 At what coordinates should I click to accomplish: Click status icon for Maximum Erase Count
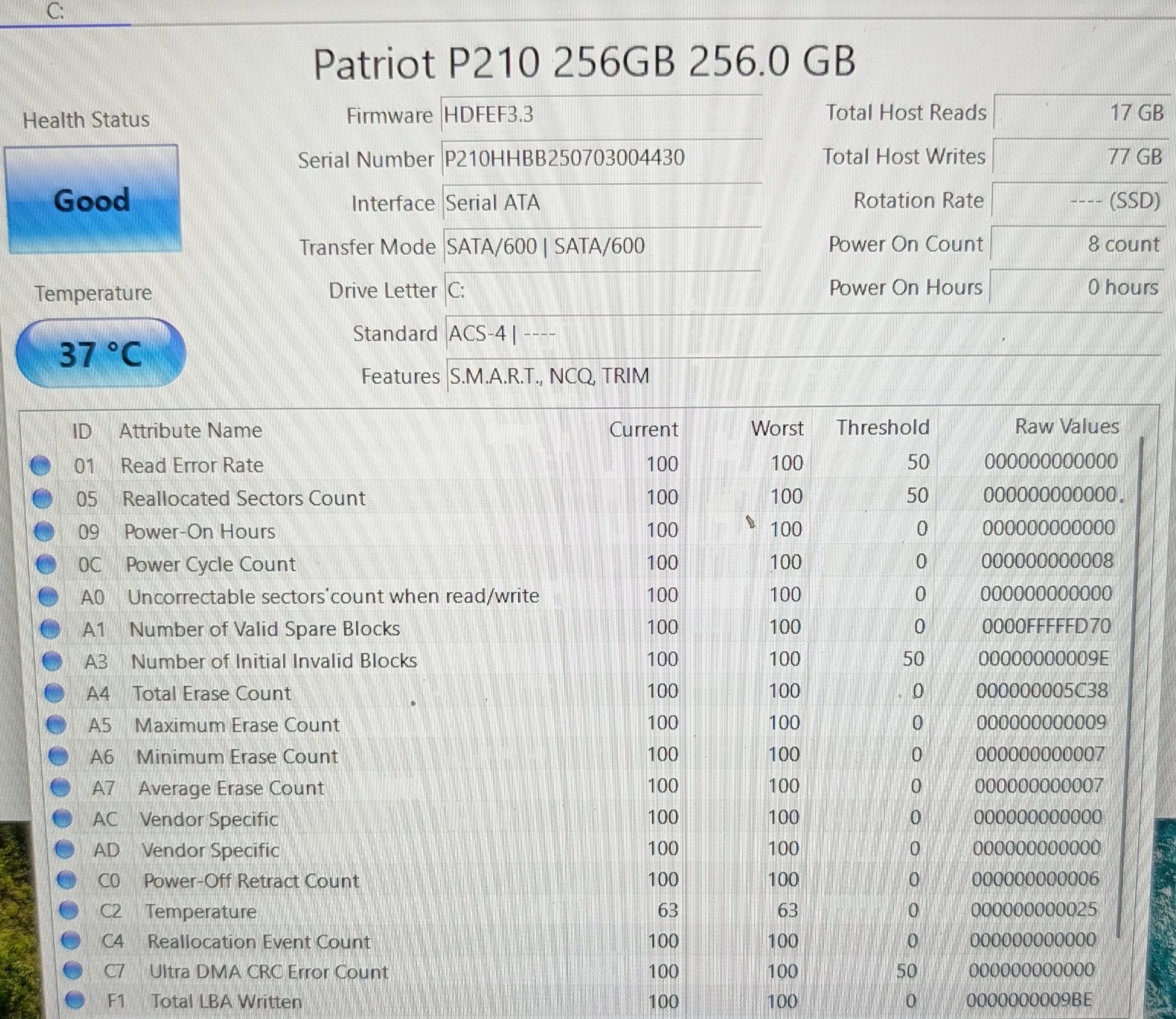pos(57,726)
